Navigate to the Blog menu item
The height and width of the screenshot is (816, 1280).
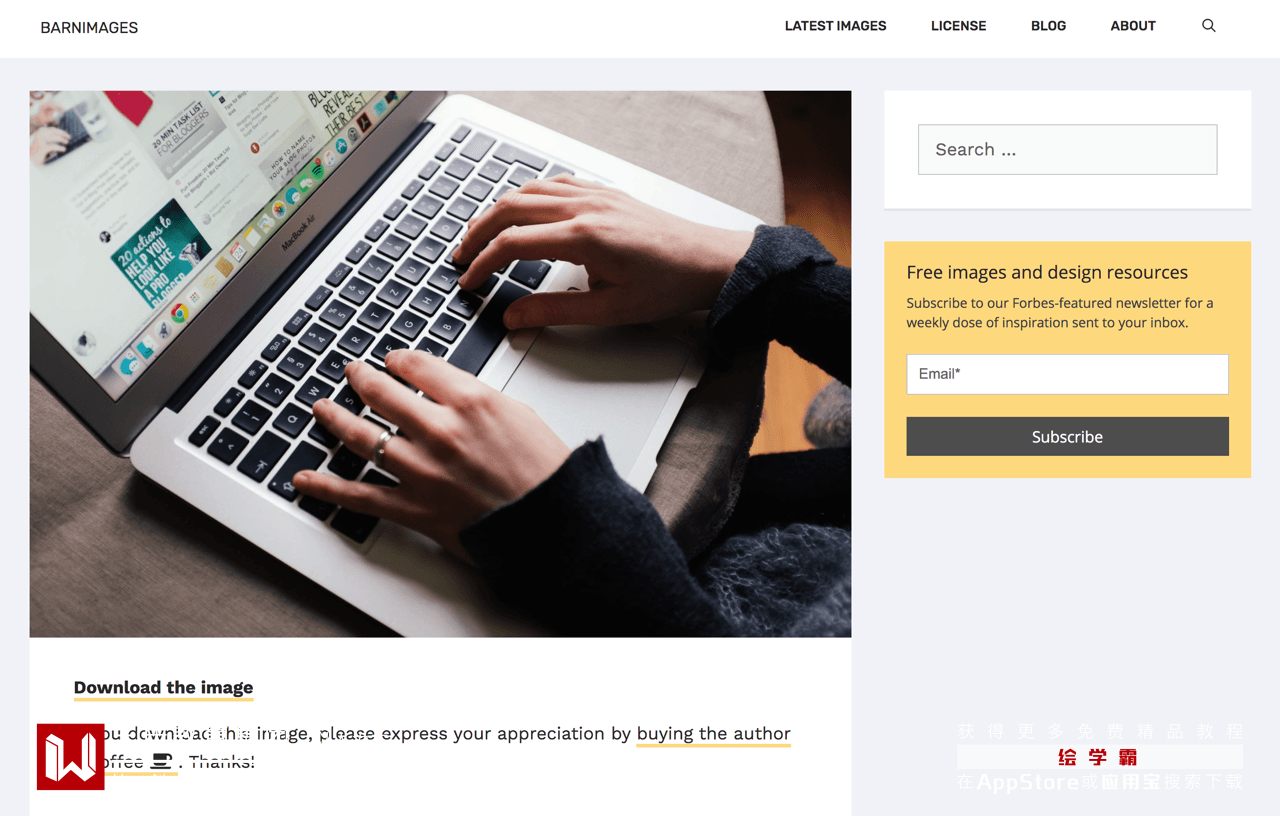[1048, 26]
